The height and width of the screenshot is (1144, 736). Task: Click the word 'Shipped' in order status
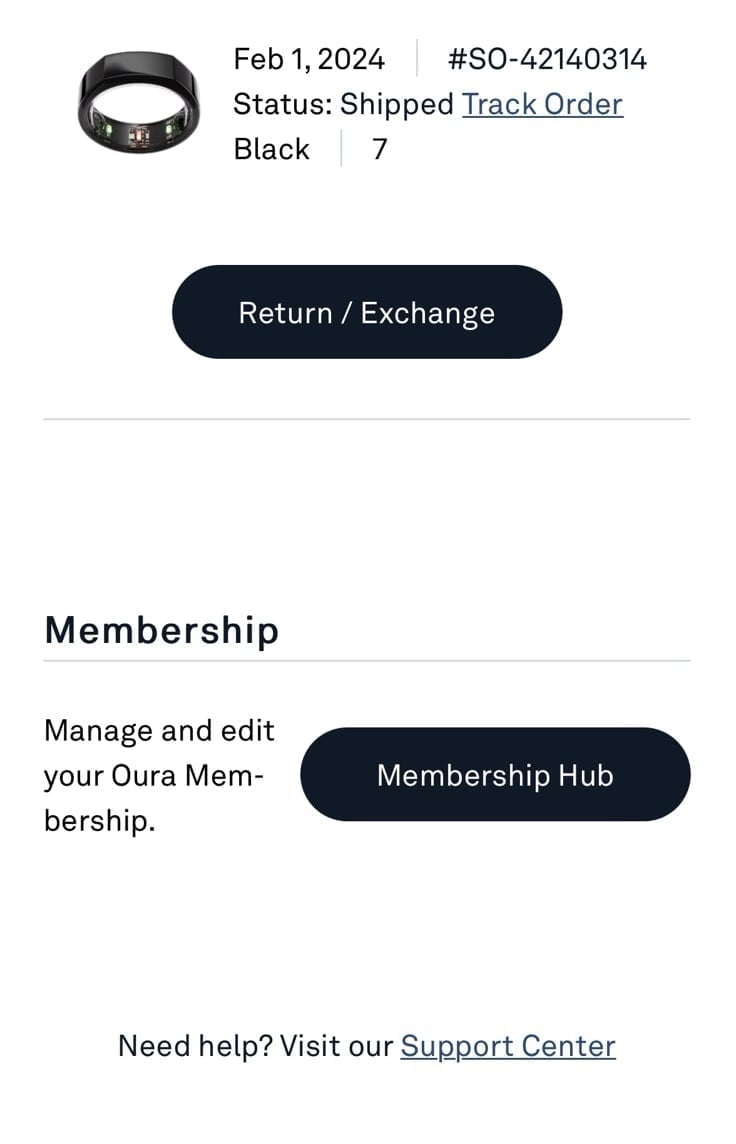coord(397,105)
